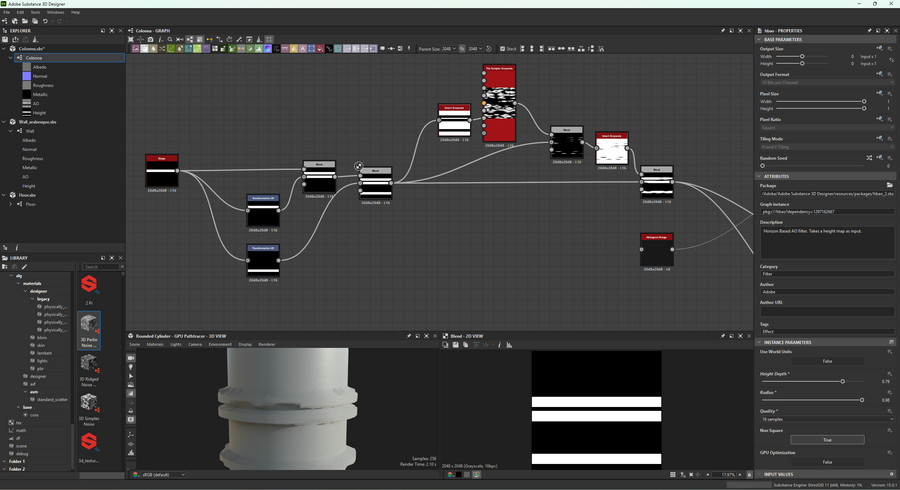Select the 3D Perlin Noise thumbnail
Screen dimensions: 900x490
tap(89, 324)
